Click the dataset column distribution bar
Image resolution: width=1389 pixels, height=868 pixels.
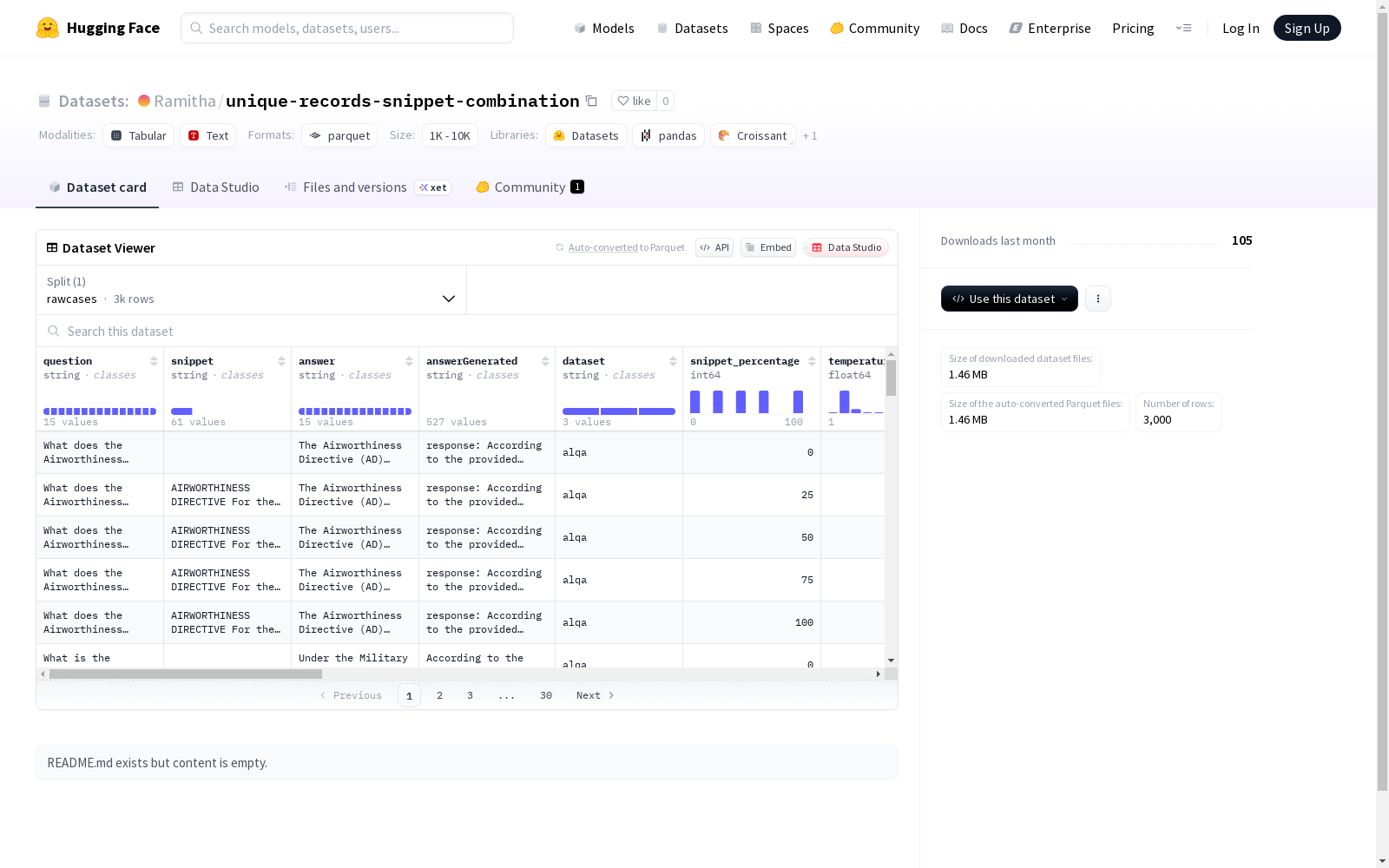[619, 411]
